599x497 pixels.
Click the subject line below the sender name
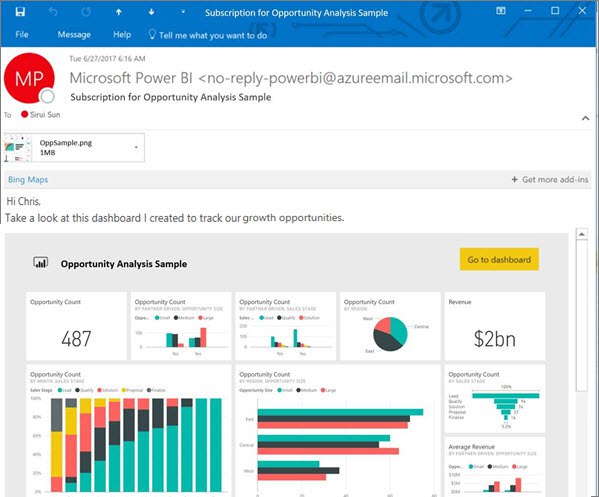click(x=171, y=97)
